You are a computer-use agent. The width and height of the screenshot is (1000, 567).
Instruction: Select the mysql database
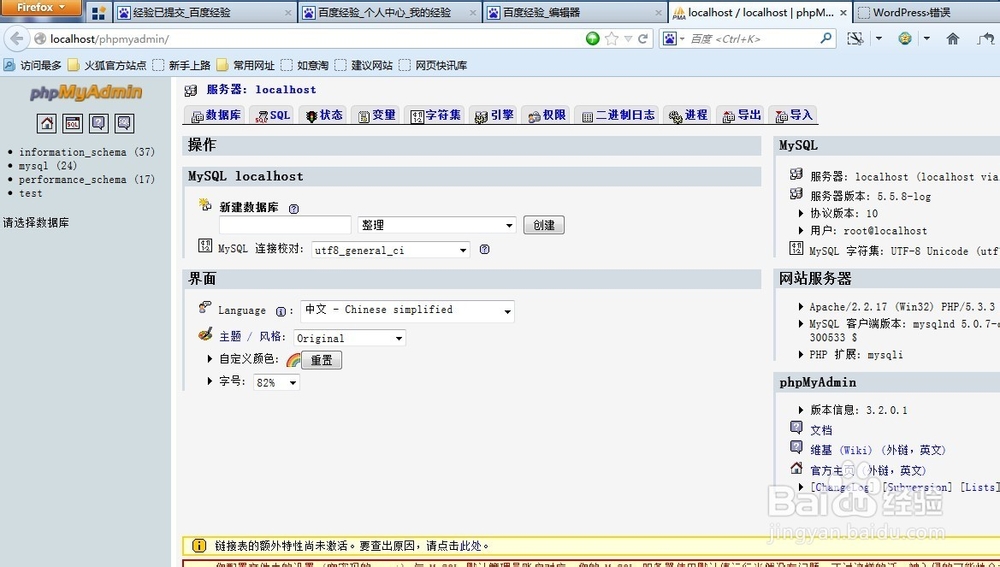[x=33, y=166]
